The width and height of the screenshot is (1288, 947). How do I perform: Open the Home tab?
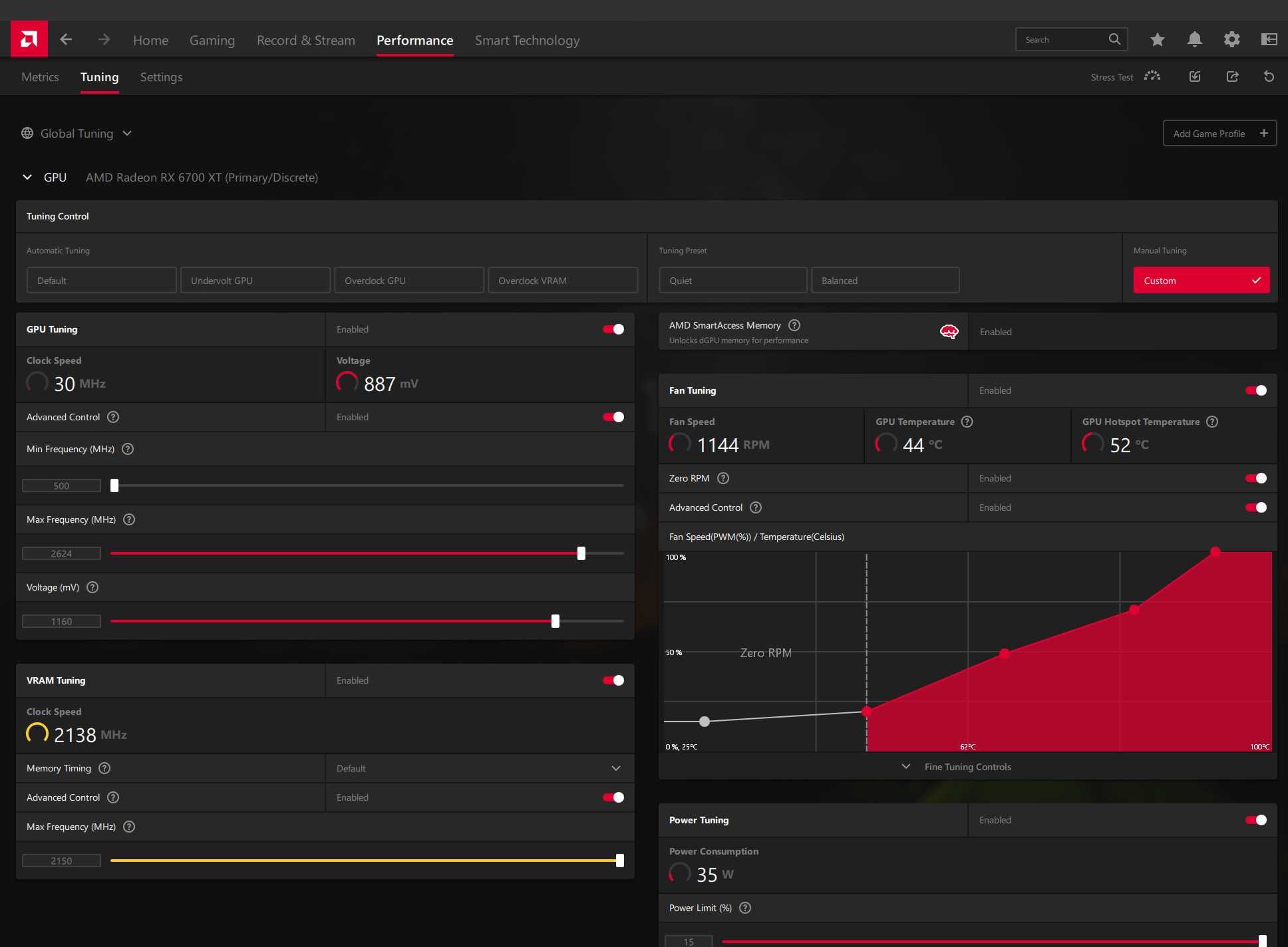coord(150,40)
